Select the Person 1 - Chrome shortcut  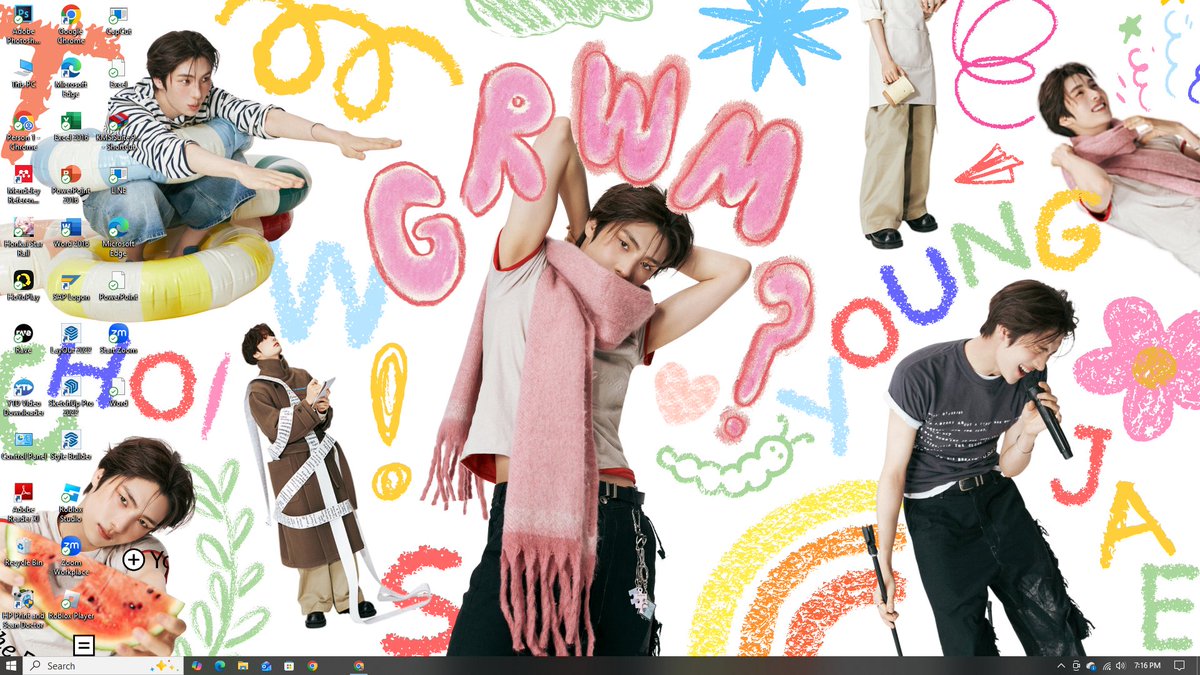[x=22, y=130]
